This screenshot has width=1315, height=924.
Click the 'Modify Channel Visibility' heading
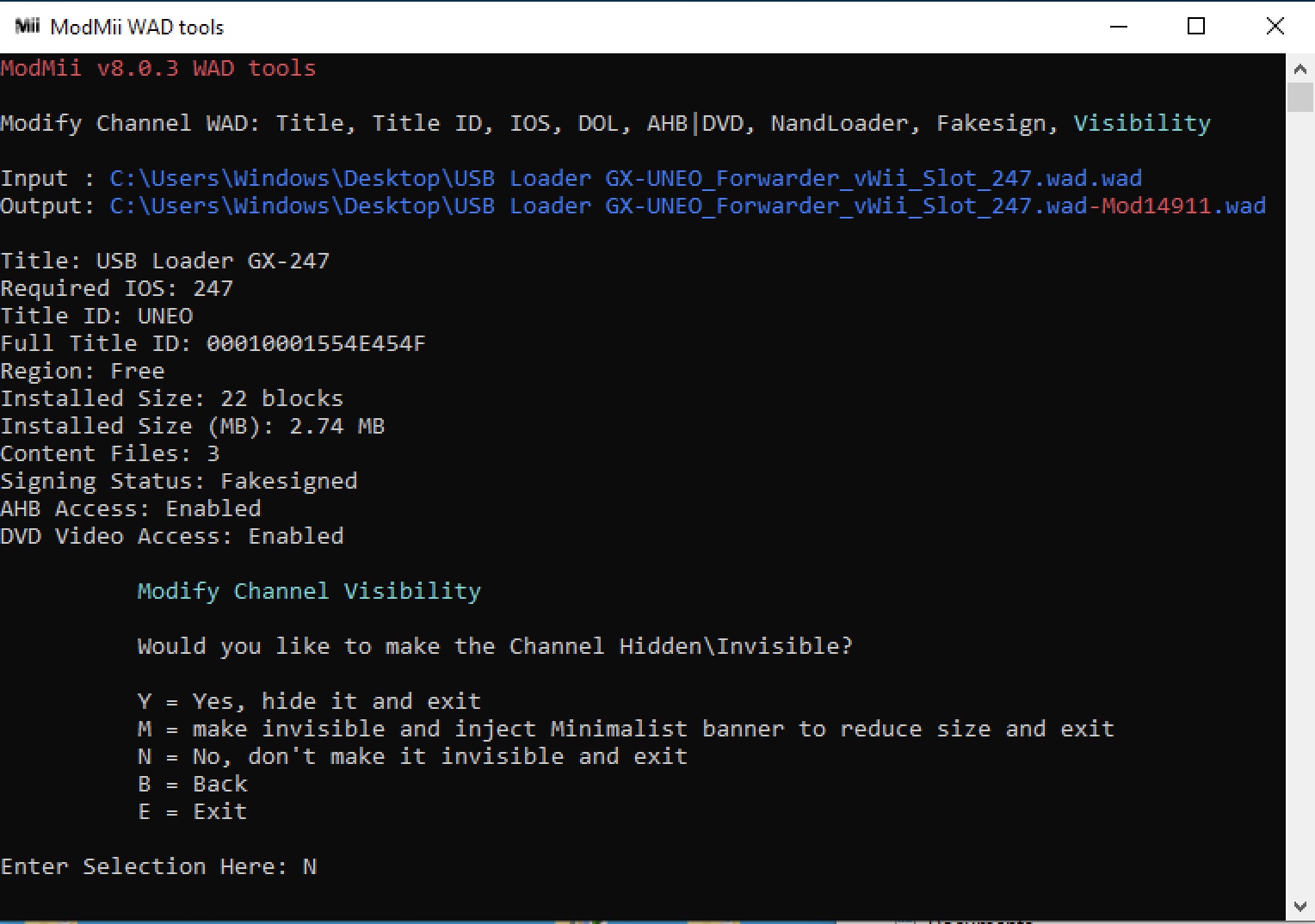tap(309, 591)
